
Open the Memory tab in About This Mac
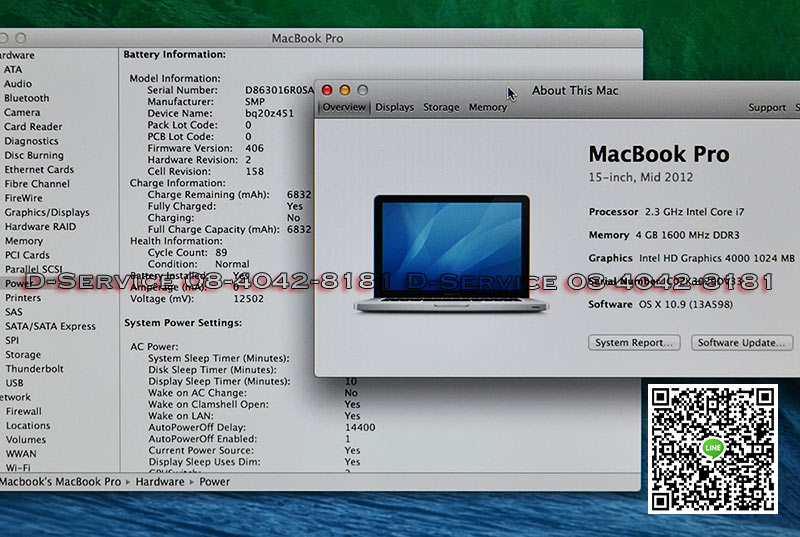pyautogui.click(x=488, y=107)
